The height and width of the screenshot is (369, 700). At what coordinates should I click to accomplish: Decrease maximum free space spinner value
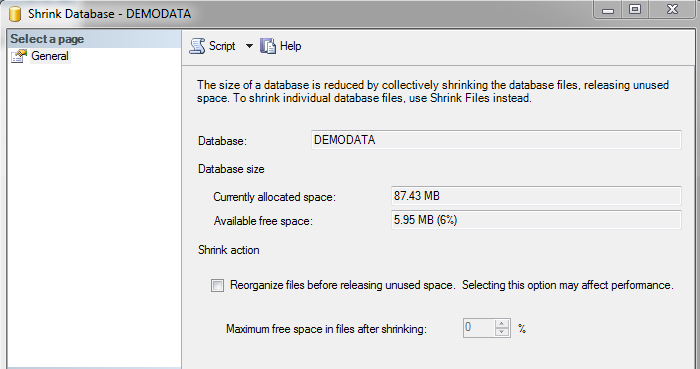tap(502, 332)
